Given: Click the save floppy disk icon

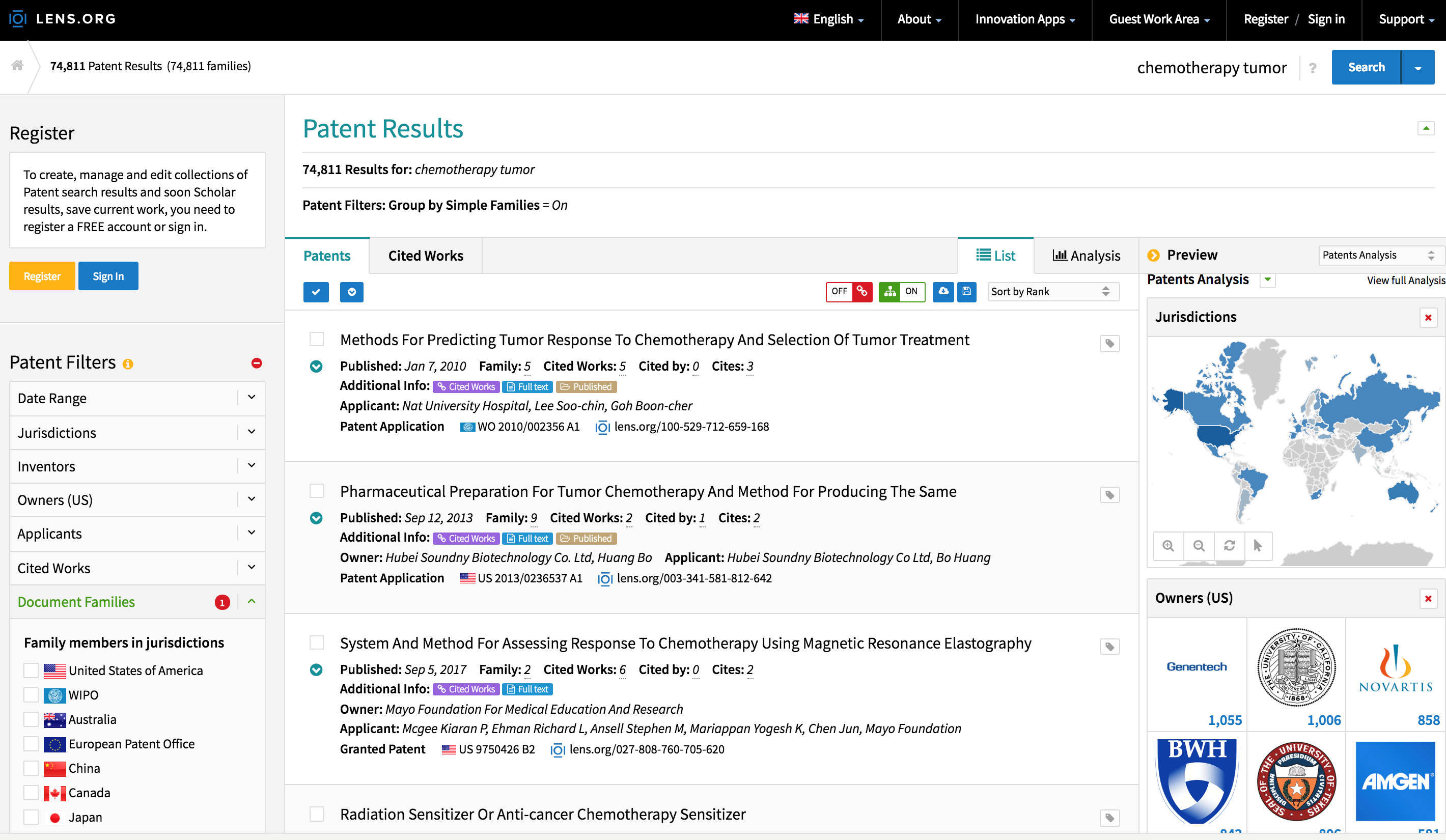Looking at the screenshot, I should [967, 292].
